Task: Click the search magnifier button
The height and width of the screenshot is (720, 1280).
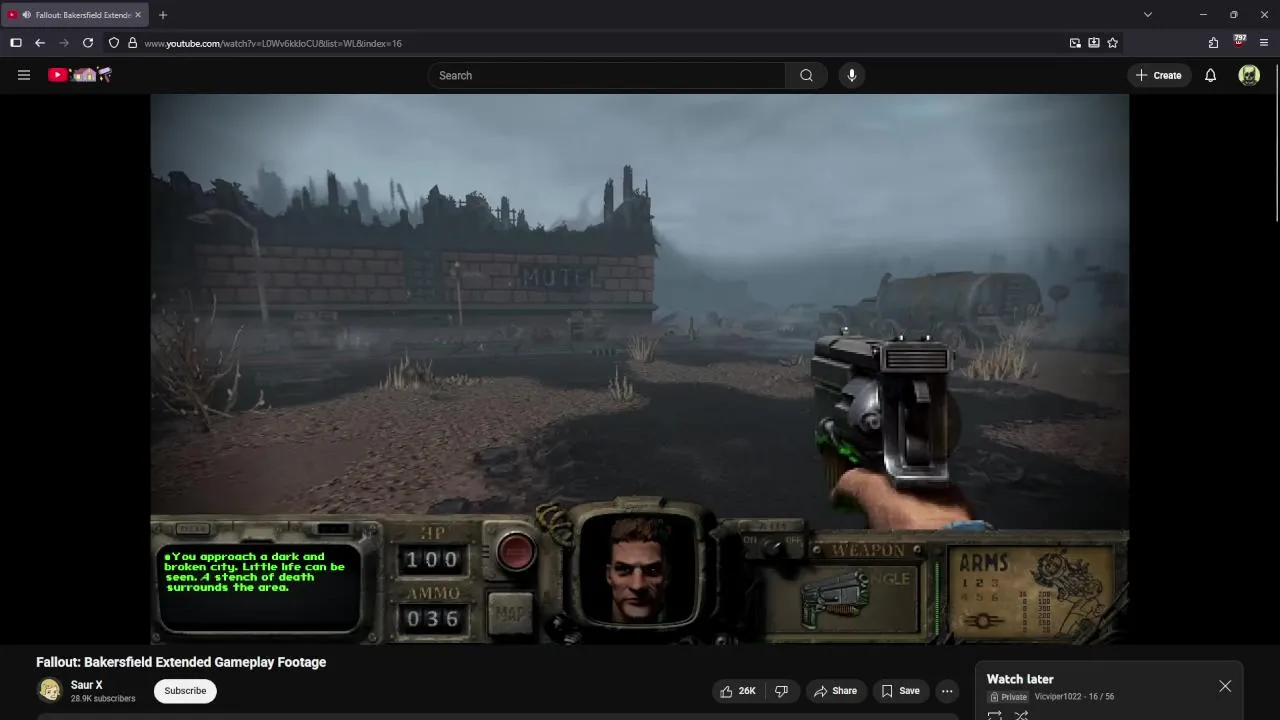Action: [x=806, y=75]
